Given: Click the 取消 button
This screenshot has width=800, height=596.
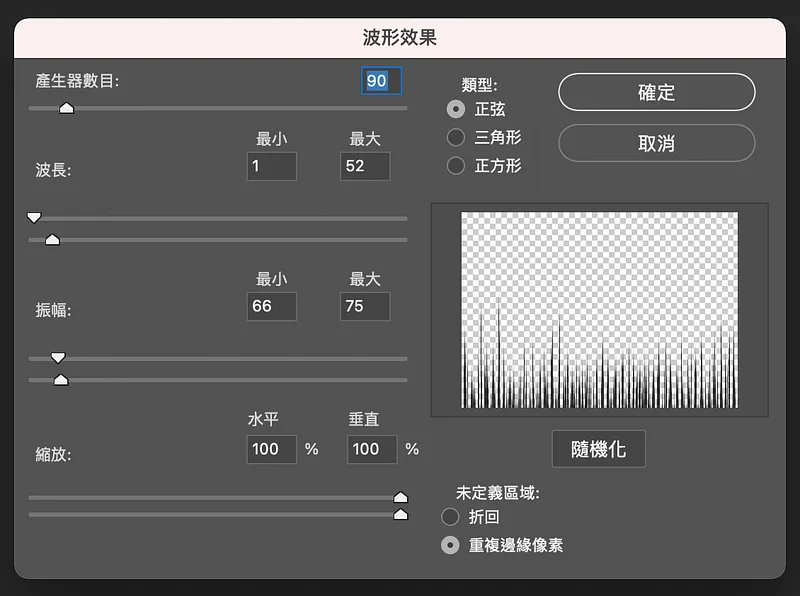Looking at the screenshot, I should pyautogui.click(x=657, y=143).
